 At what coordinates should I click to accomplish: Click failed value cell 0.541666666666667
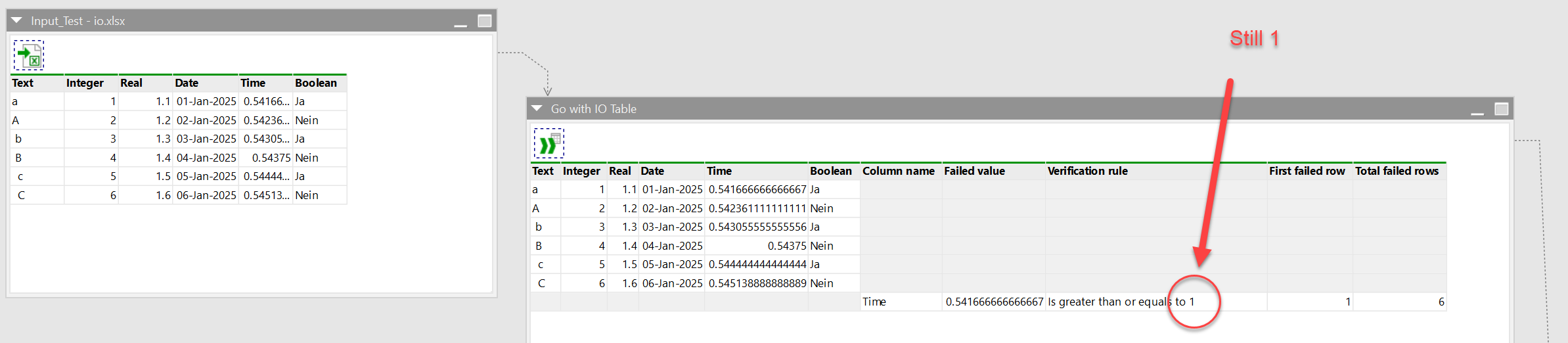994,302
